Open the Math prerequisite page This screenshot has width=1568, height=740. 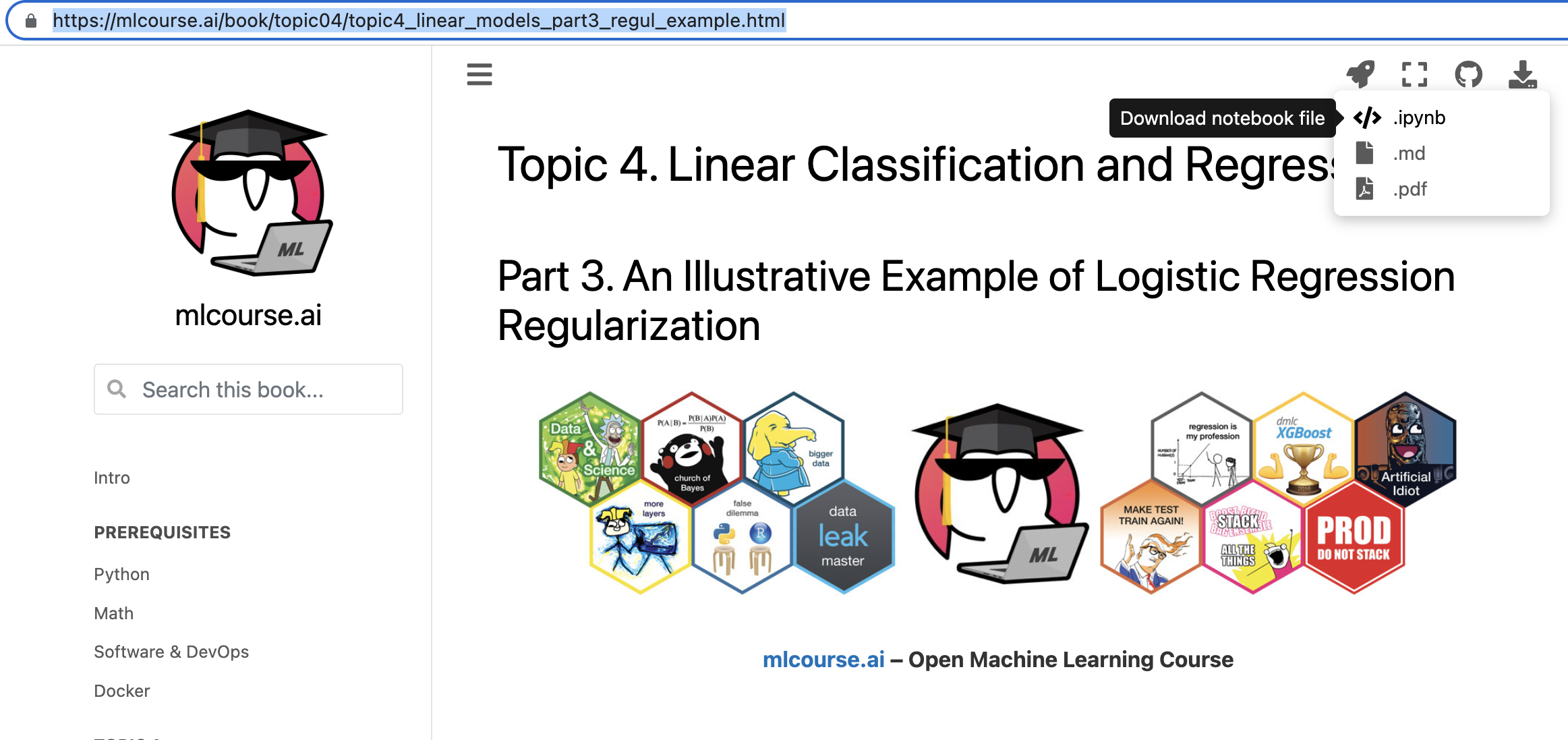click(x=114, y=613)
